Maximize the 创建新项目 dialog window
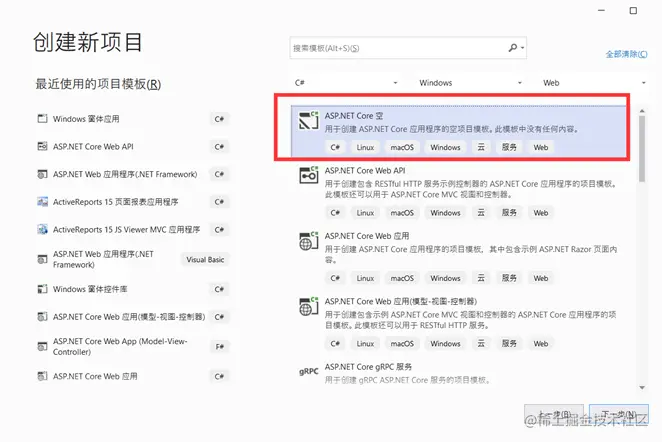 coord(633,11)
